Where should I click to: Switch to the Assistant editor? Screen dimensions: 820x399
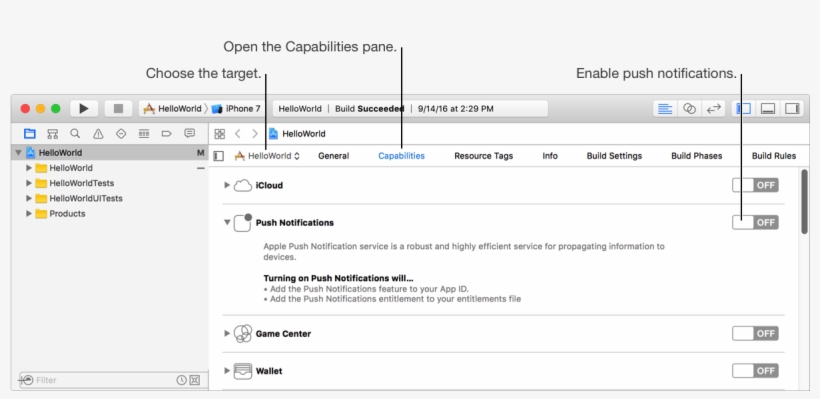pos(689,109)
